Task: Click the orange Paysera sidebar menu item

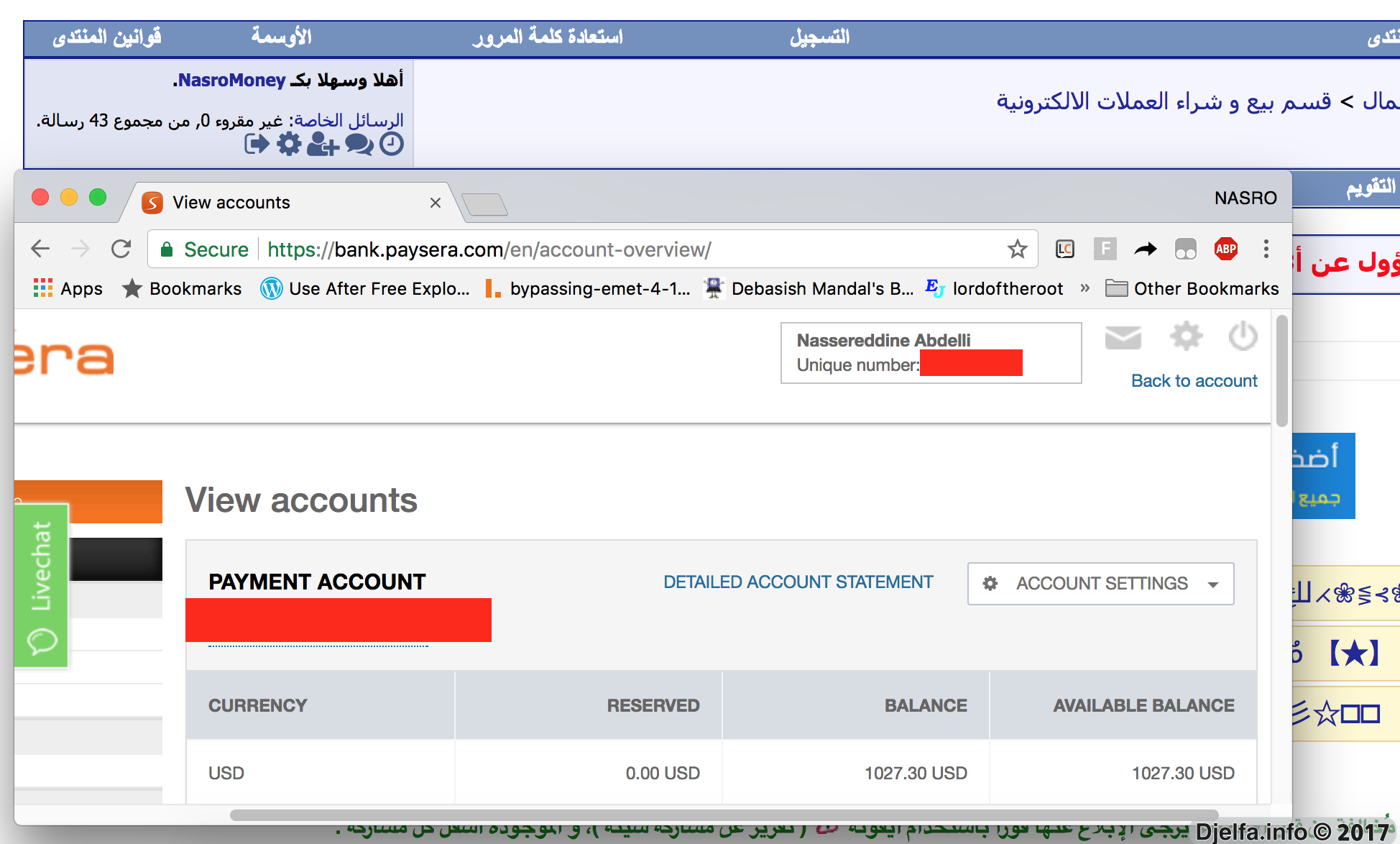Action: click(88, 502)
